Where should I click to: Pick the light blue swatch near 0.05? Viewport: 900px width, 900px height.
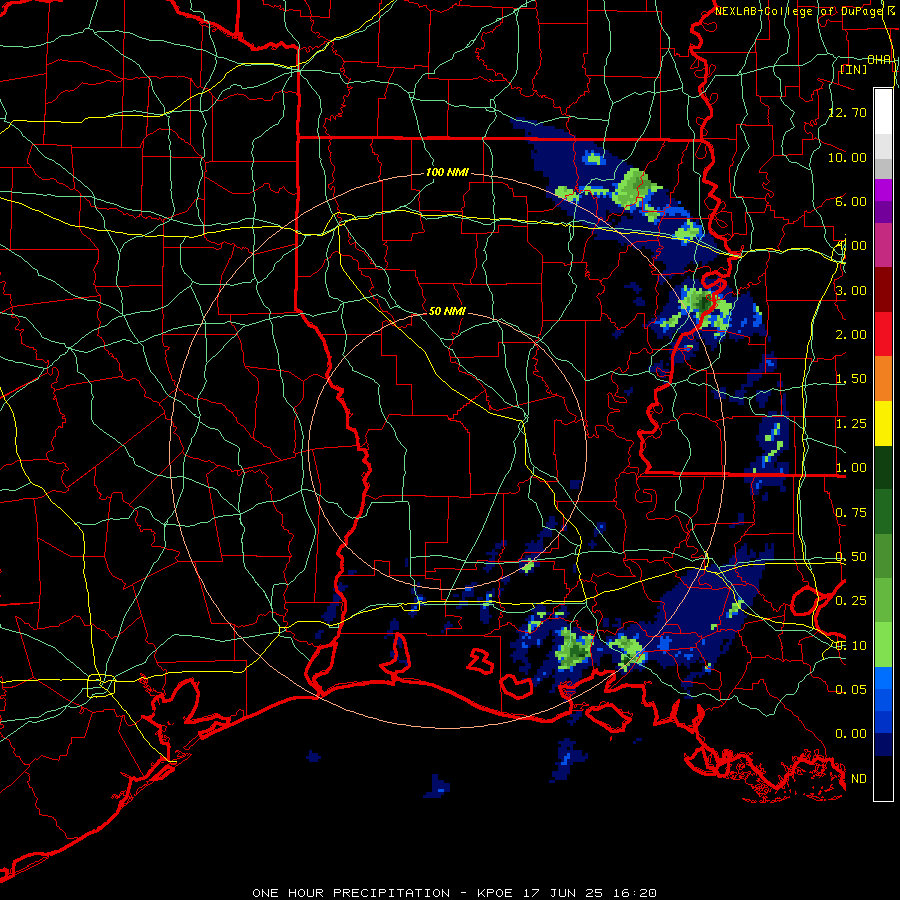coord(883,678)
